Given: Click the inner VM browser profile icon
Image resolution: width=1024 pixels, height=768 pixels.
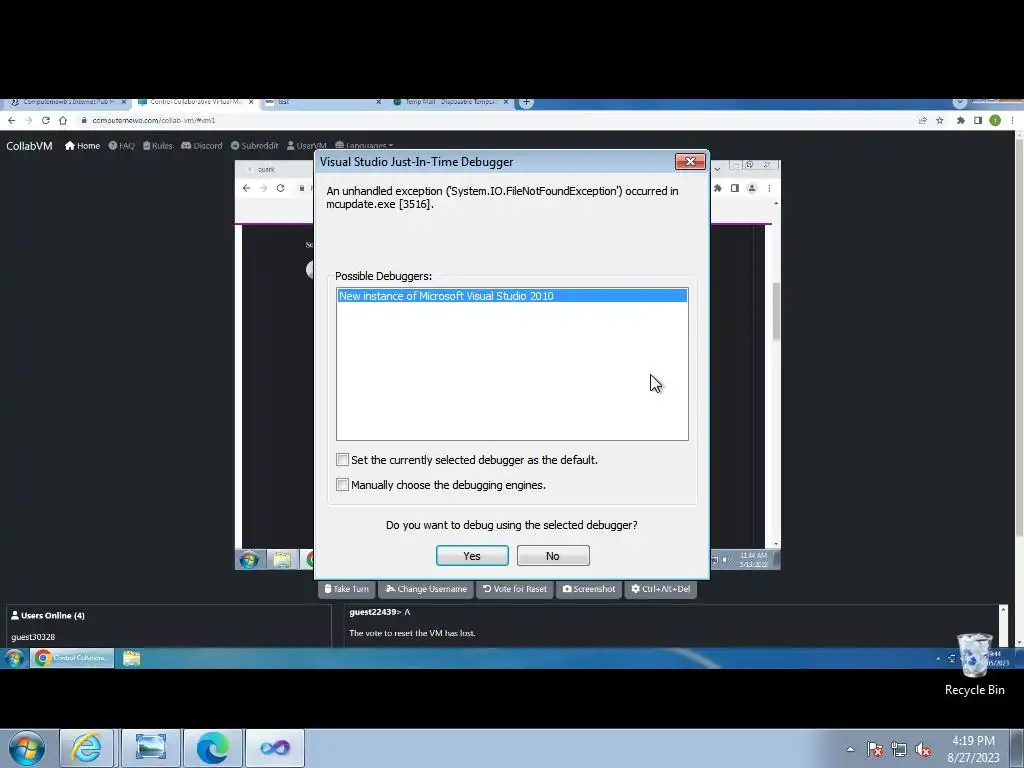Looking at the screenshot, I should [752, 188].
